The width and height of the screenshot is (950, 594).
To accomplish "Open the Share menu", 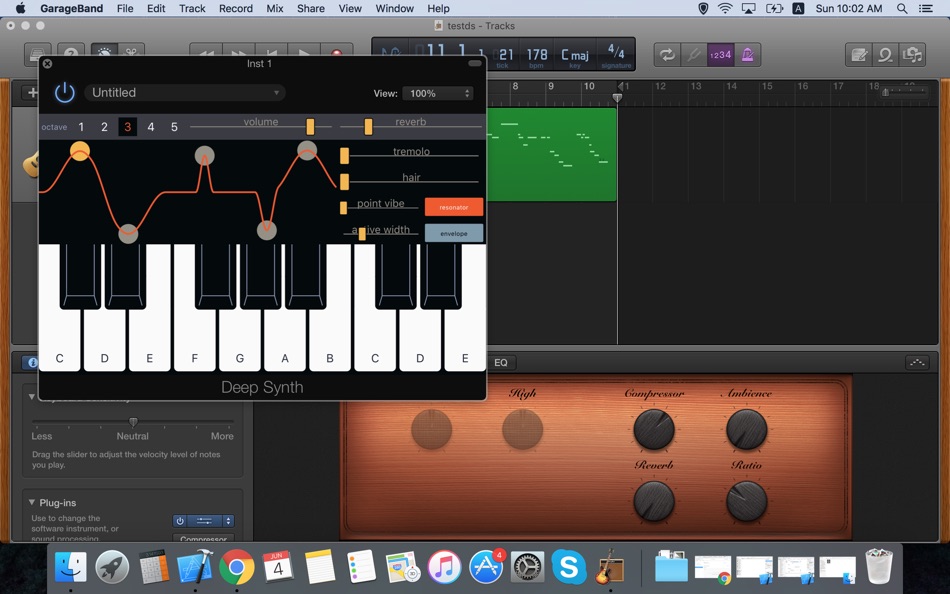I will [x=311, y=8].
